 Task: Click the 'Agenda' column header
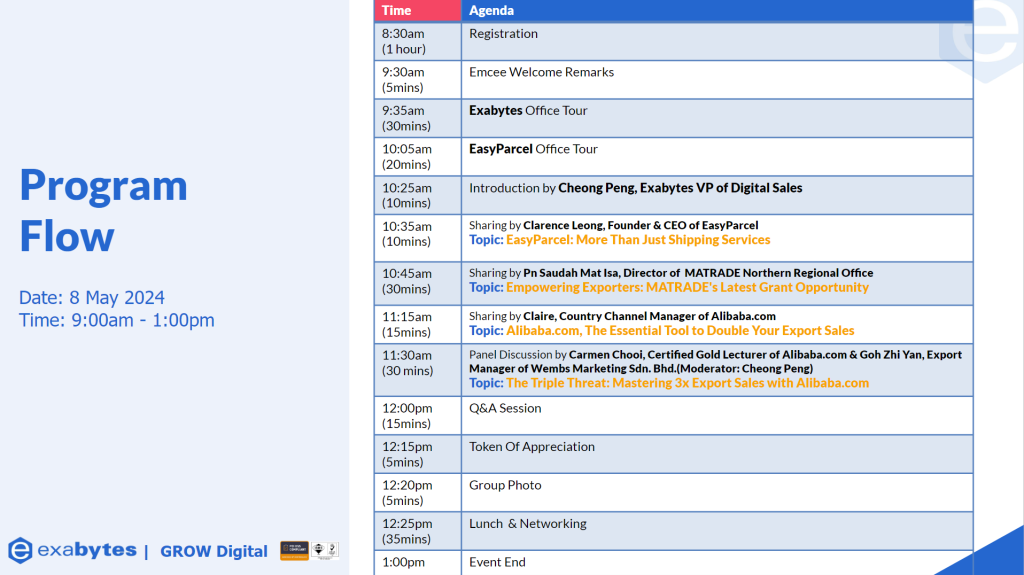(x=717, y=10)
